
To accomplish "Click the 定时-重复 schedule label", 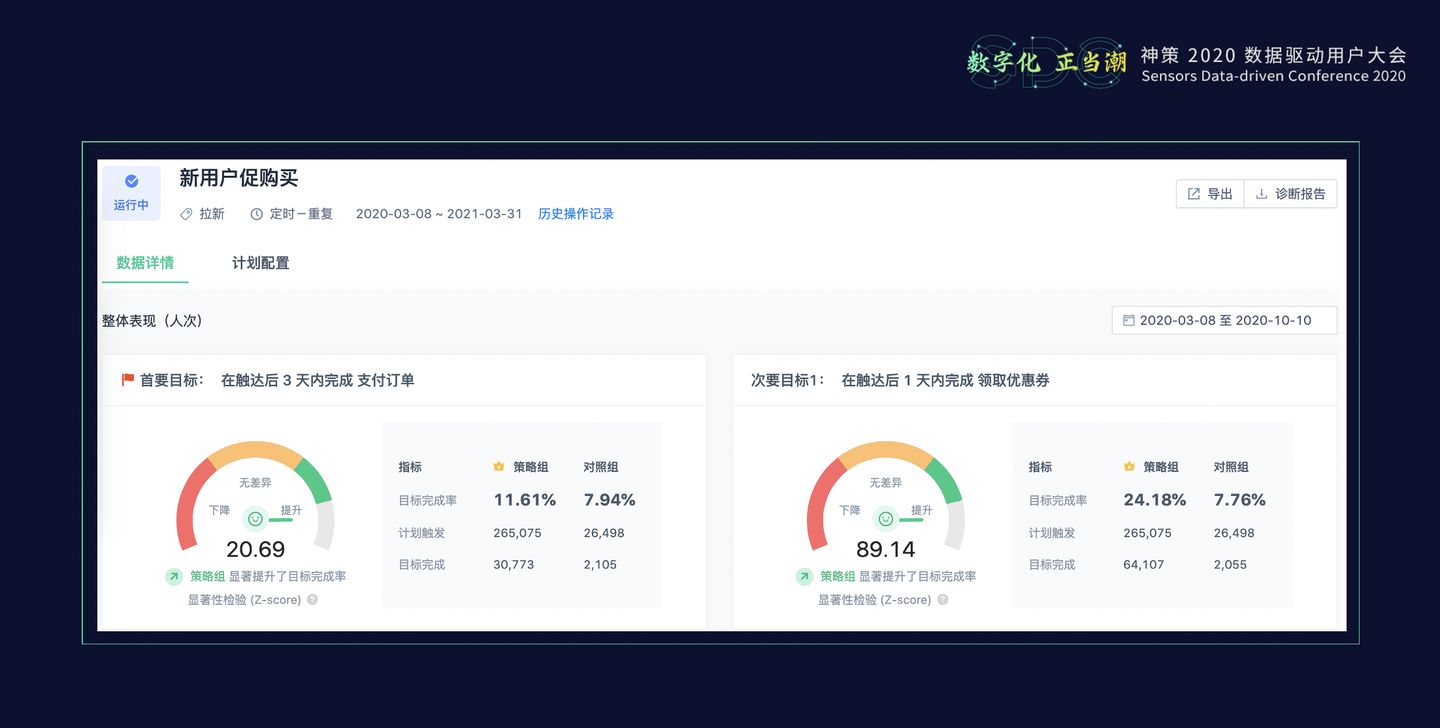I will pyautogui.click(x=301, y=214).
